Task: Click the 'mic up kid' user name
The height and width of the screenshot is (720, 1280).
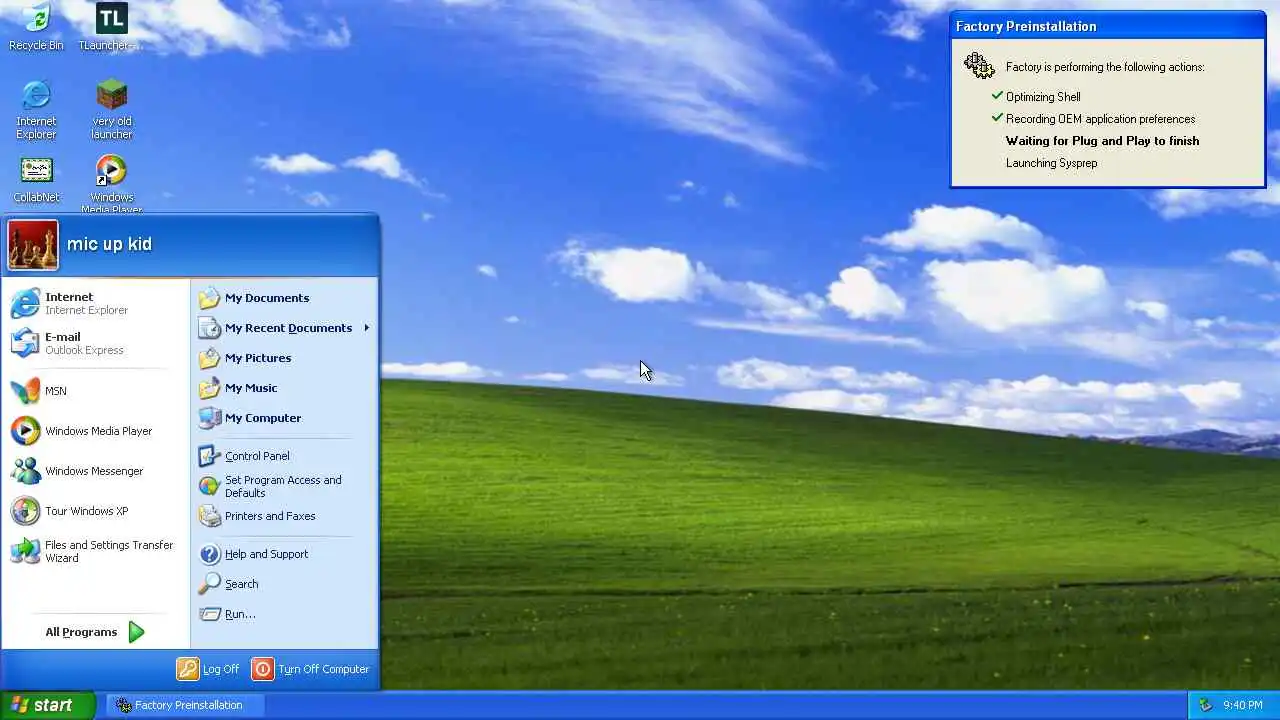Action: [109, 244]
